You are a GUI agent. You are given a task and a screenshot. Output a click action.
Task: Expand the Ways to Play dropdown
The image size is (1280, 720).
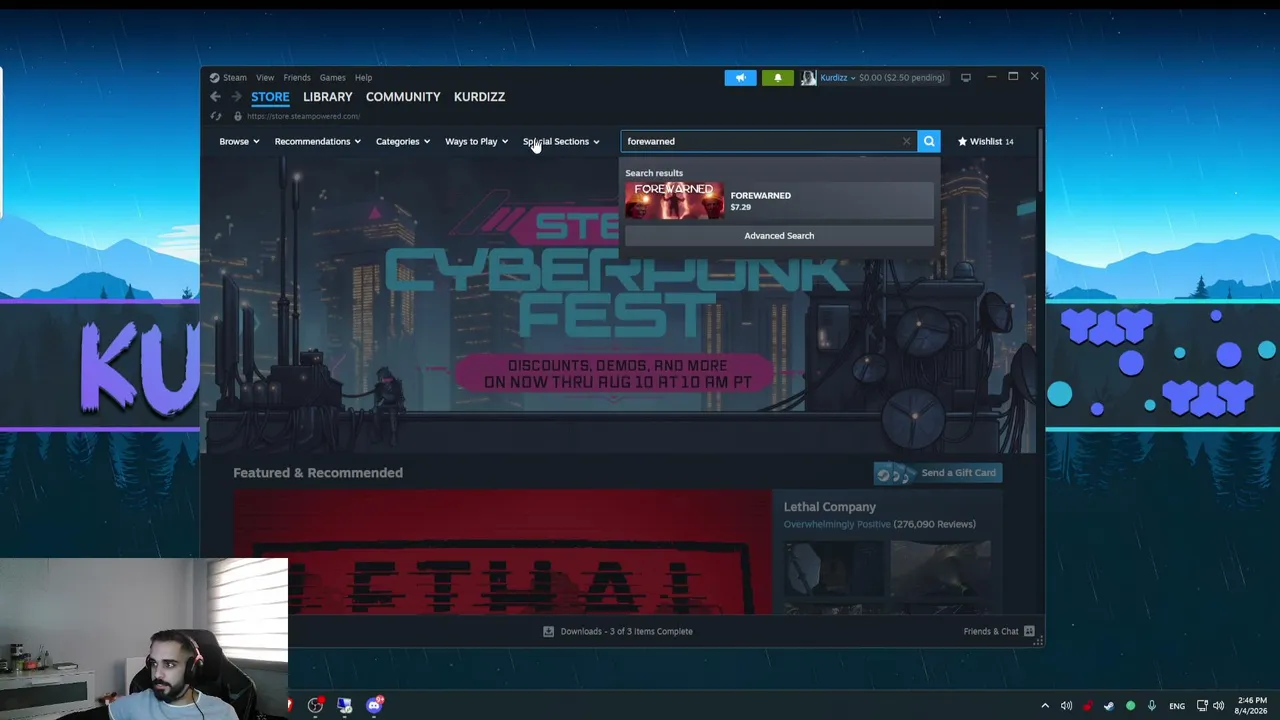coord(476,141)
